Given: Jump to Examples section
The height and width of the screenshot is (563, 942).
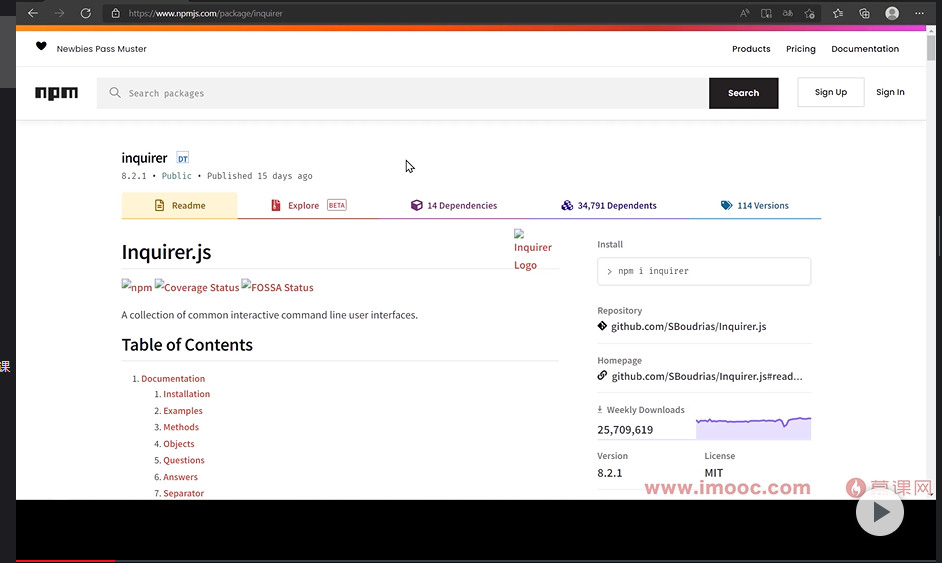Looking at the screenshot, I should (183, 411).
